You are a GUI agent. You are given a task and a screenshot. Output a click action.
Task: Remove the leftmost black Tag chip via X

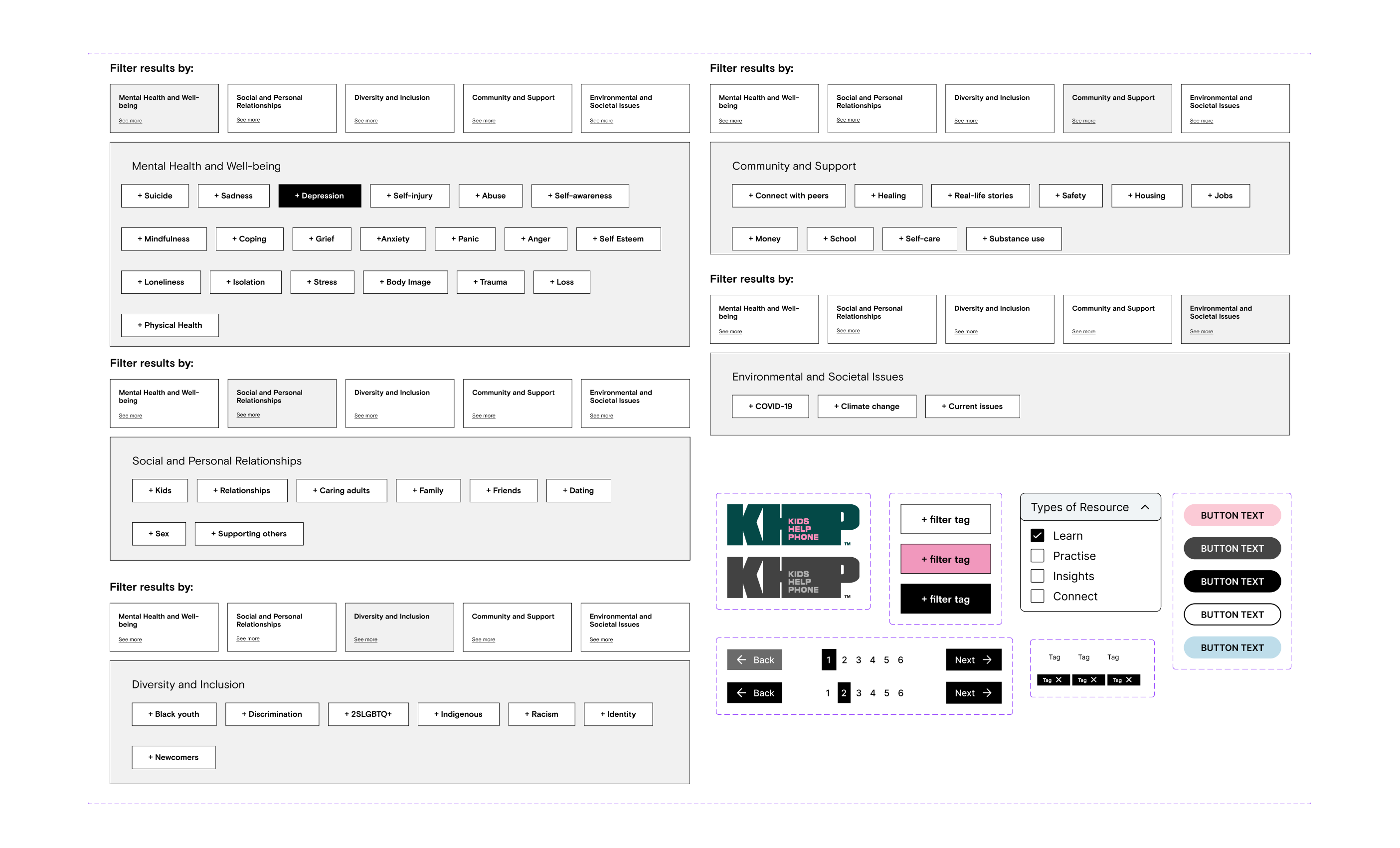coord(1058,680)
